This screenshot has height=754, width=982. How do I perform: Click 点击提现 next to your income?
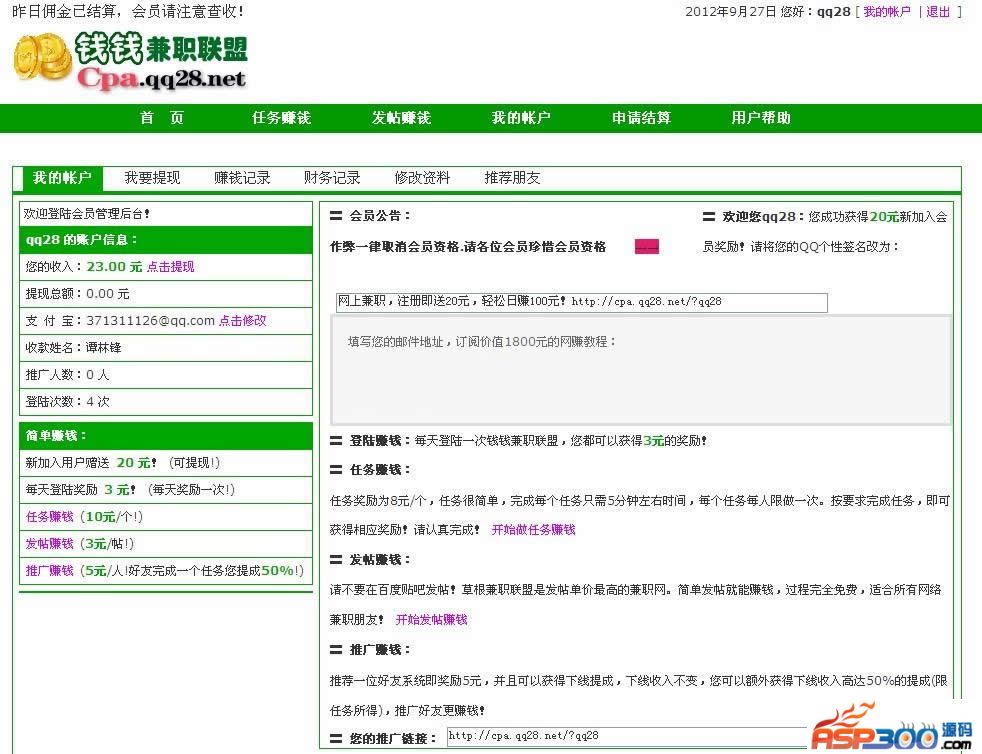tap(171, 267)
